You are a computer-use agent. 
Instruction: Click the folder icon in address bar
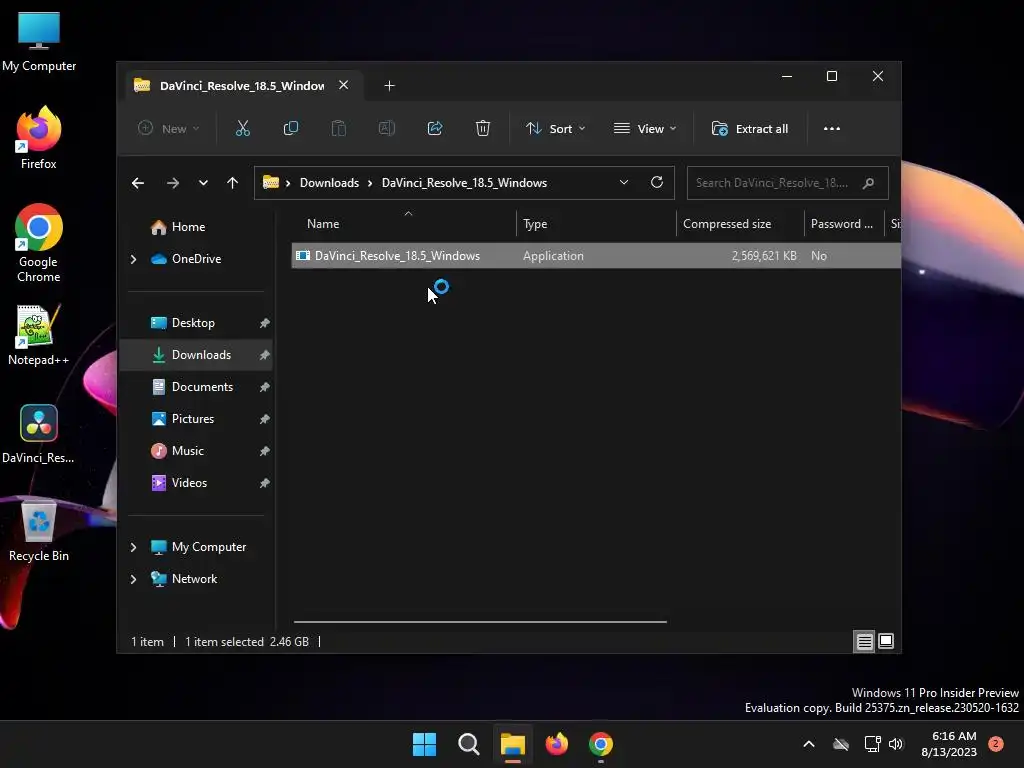271,182
